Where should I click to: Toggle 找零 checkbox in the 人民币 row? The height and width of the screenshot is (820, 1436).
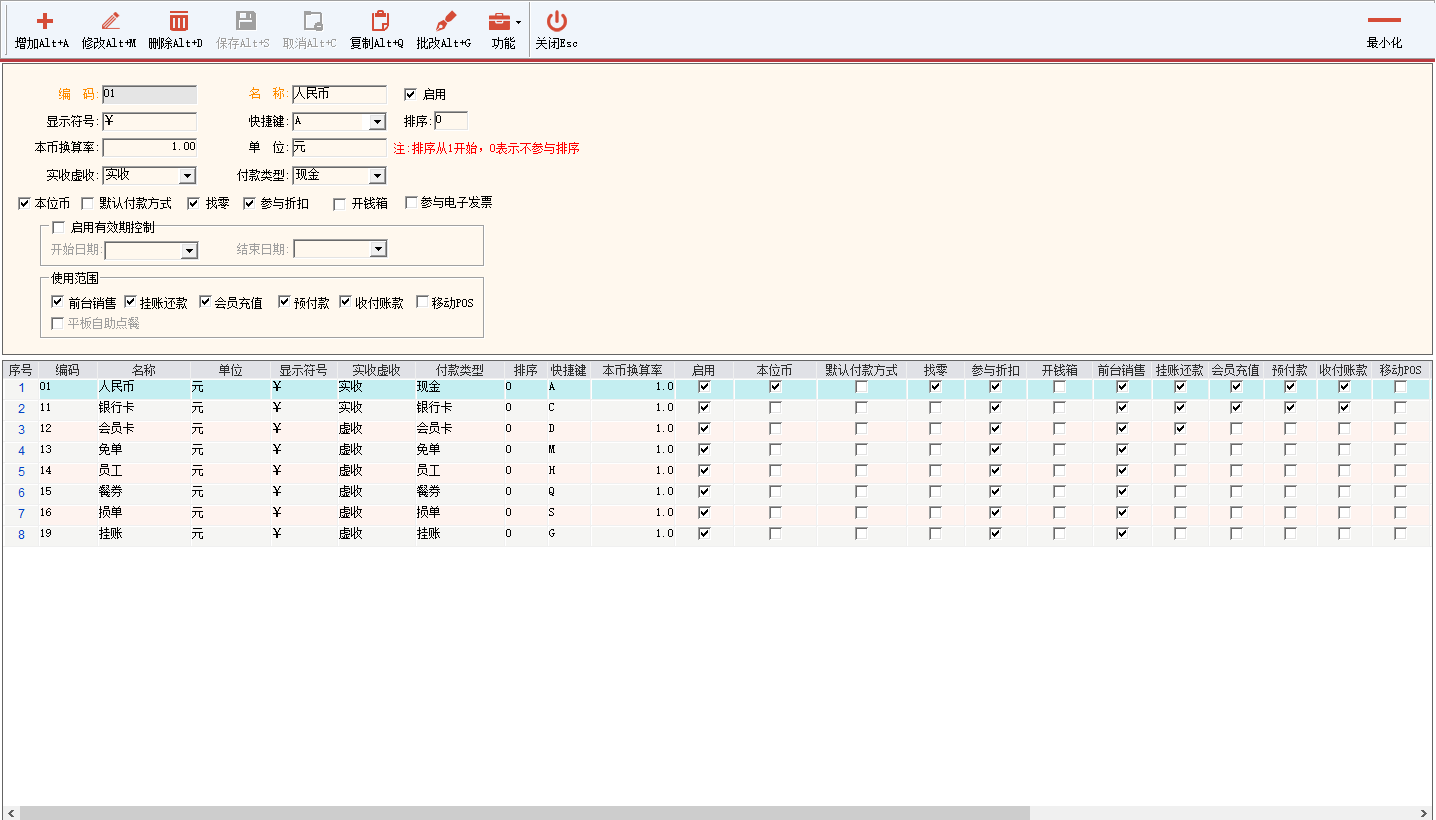pos(935,387)
